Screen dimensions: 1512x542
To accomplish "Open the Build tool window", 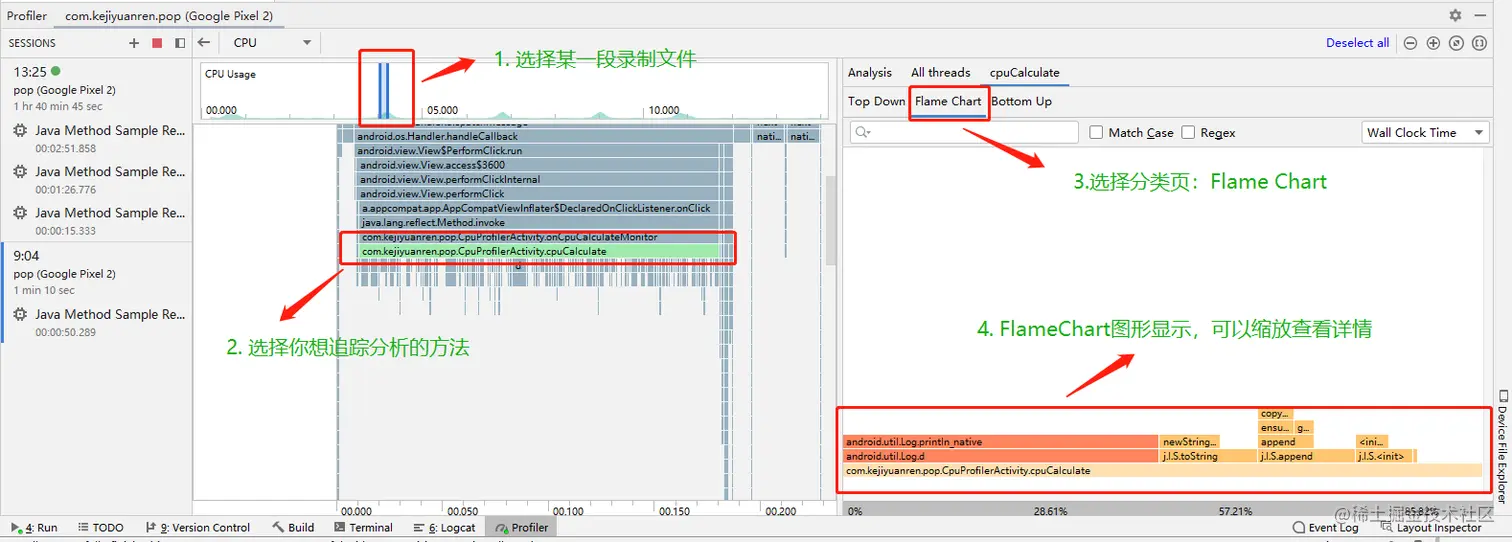I will [292, 527].
